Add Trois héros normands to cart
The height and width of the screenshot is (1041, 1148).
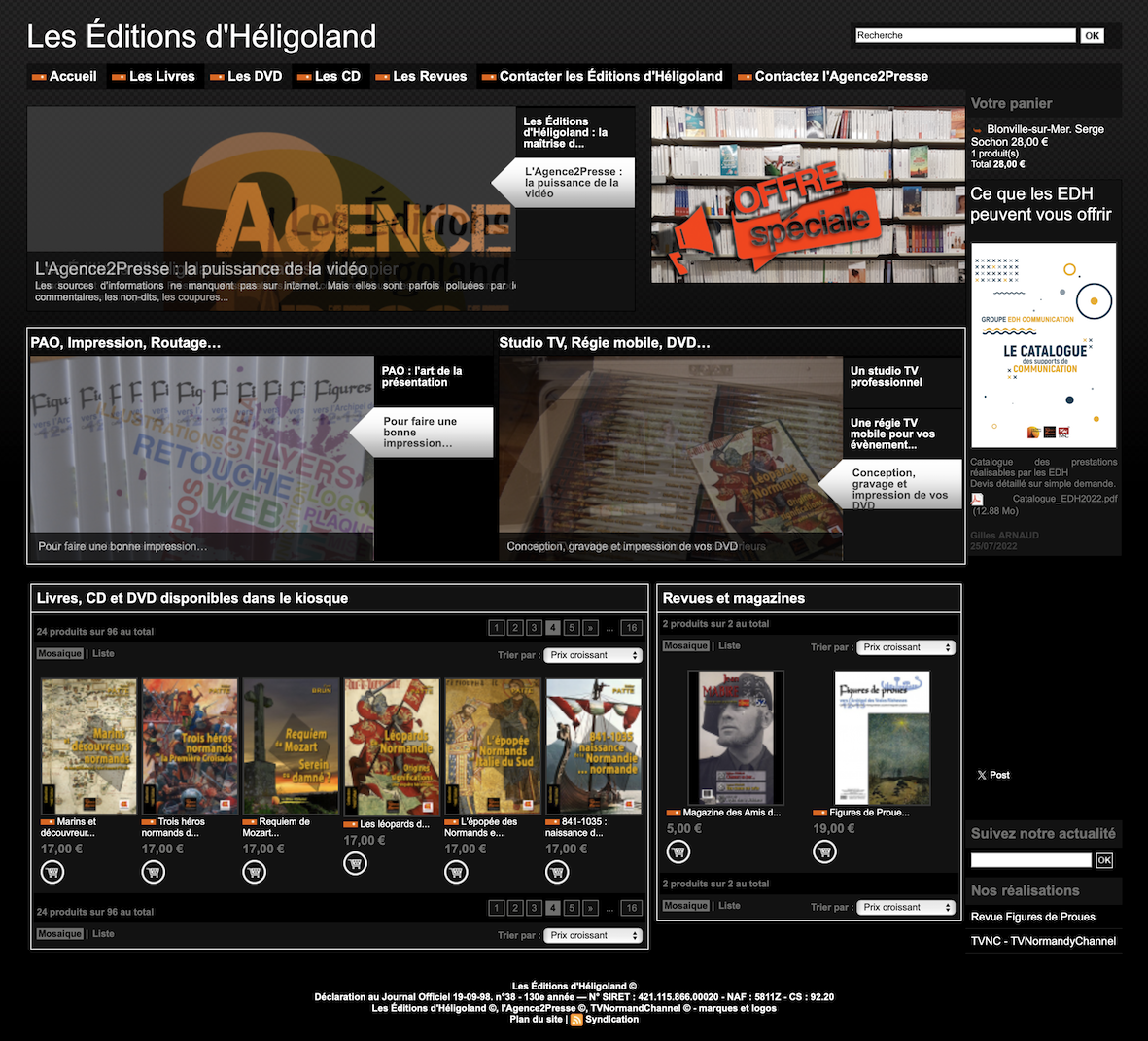[153, 872]
